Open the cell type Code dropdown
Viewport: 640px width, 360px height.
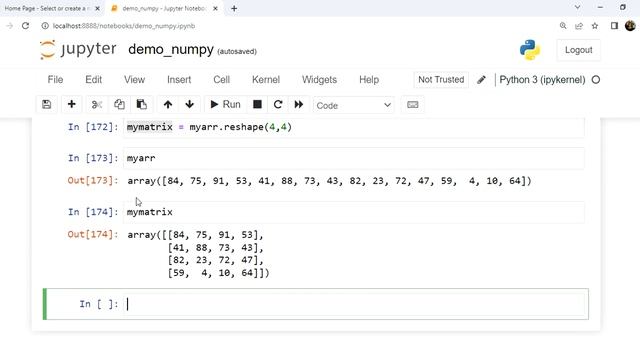(353, 105)
